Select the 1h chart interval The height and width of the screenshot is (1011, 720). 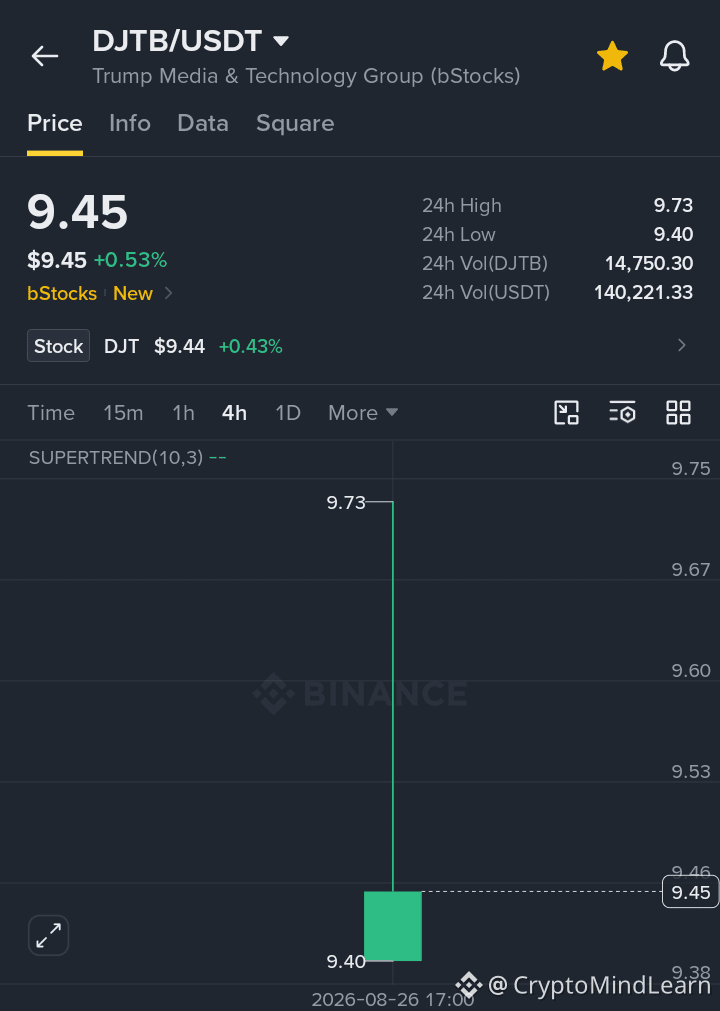pos(183,413)
